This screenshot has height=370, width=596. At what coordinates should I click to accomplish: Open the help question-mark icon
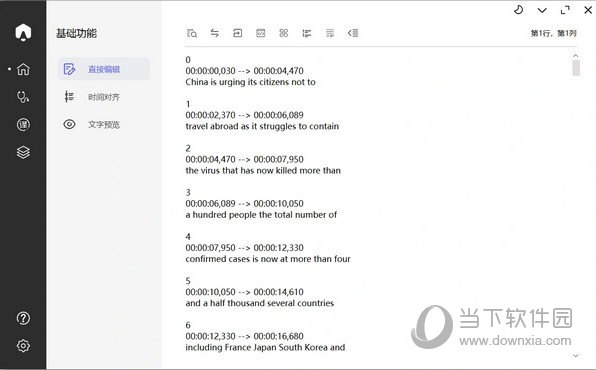pos(23,318)
